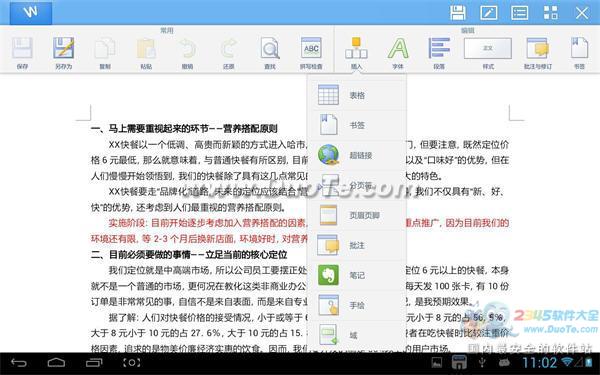The width and height of the screenshot is (600, 375).
Task: Open the 字体 (Font) options
Action: coord(398,53)
